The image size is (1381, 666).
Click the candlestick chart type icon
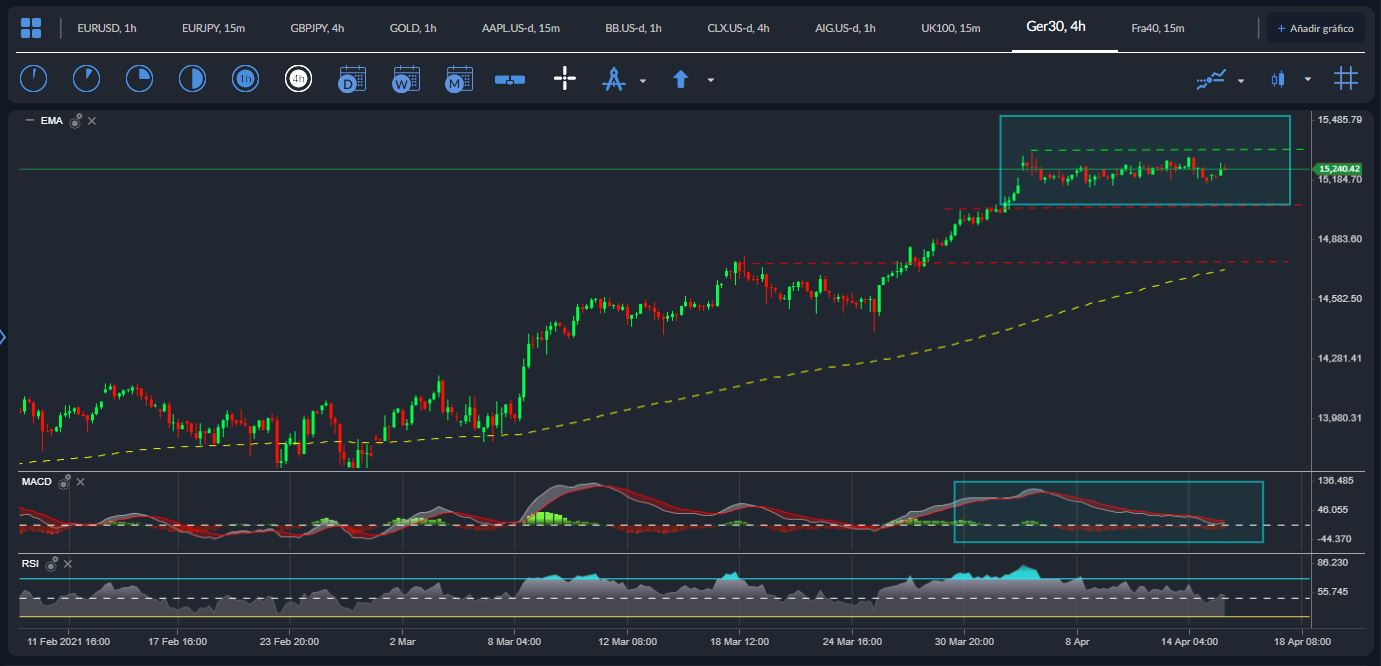[1278, 79]
